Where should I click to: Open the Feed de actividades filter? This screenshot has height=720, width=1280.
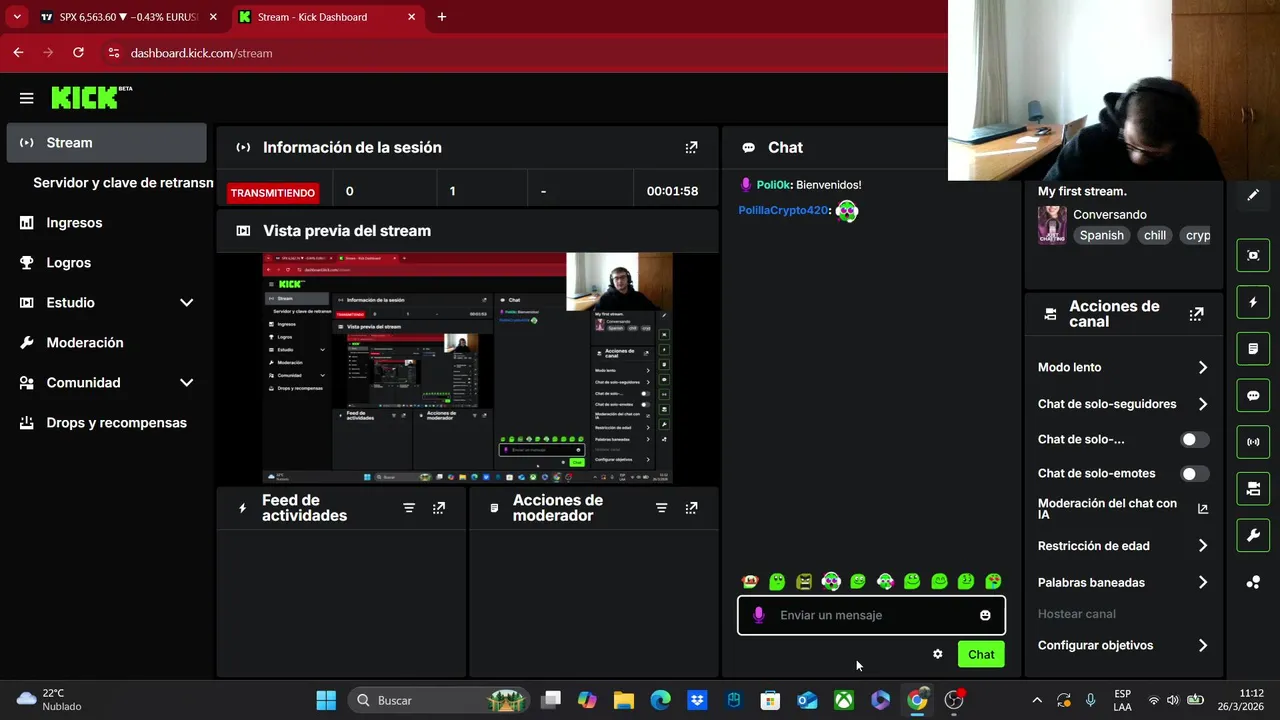408,508
